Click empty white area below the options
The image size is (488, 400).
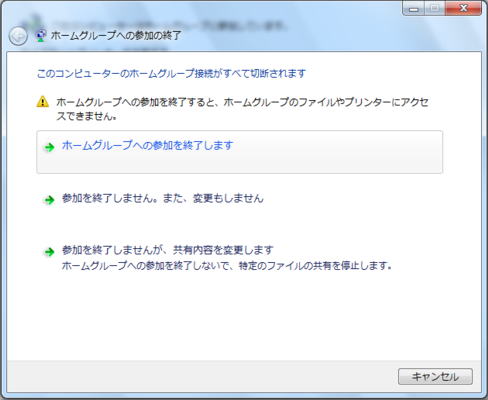(x=243, y=317)
